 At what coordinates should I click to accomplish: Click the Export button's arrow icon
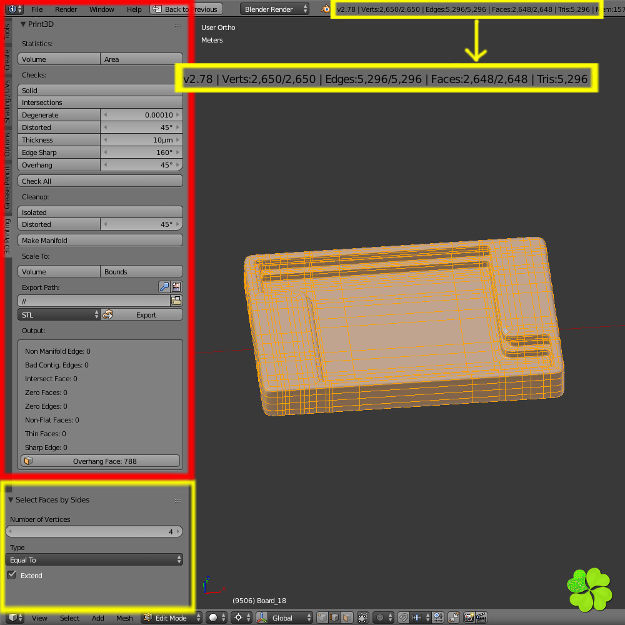point(107,314)
